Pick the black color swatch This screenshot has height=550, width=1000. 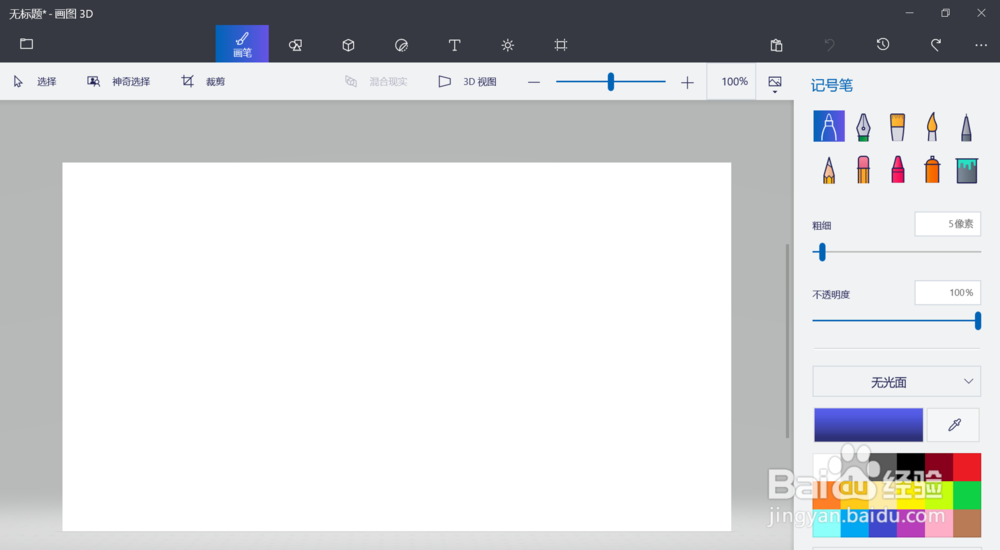[x=911, y=467]
